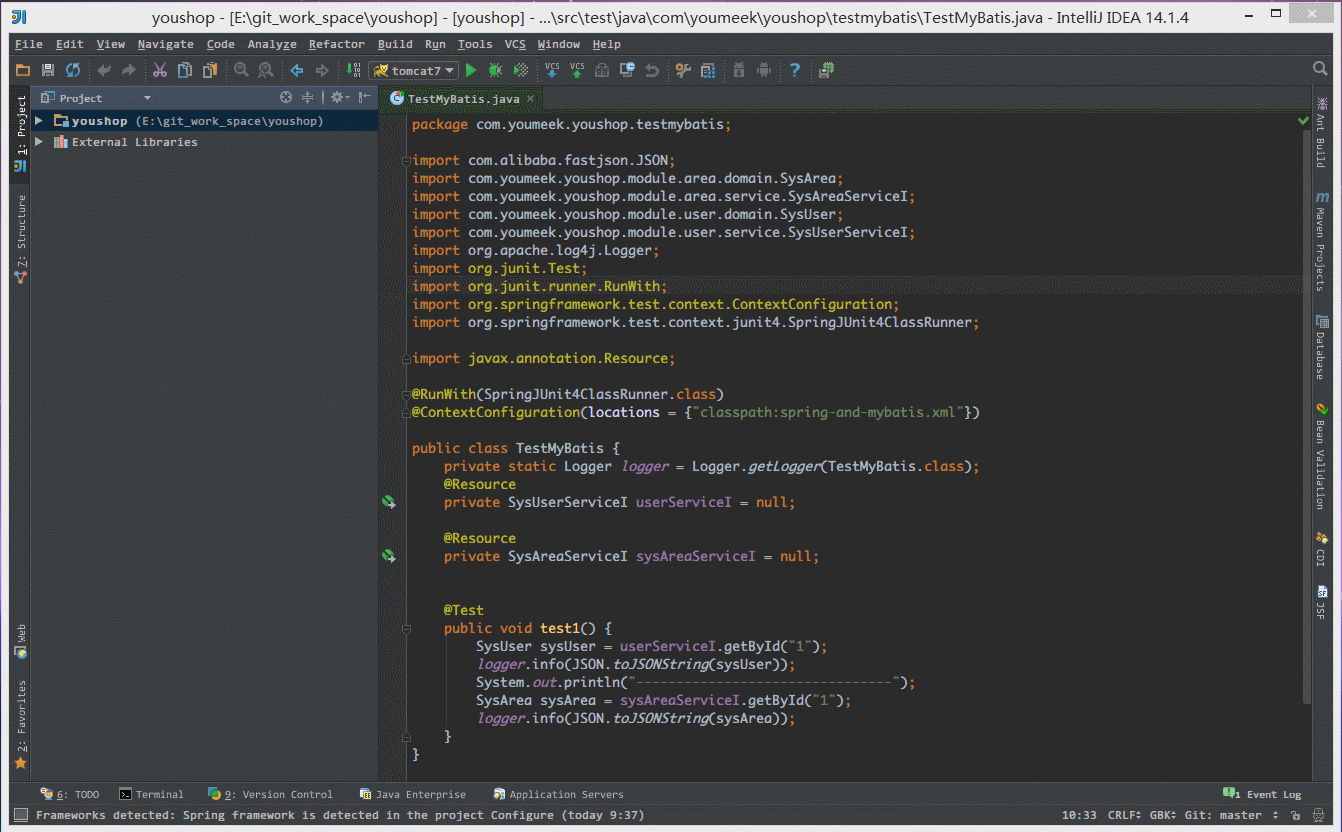Expand the youshop project tree node
The image size is (1342, 832).
tap(39, 121)
